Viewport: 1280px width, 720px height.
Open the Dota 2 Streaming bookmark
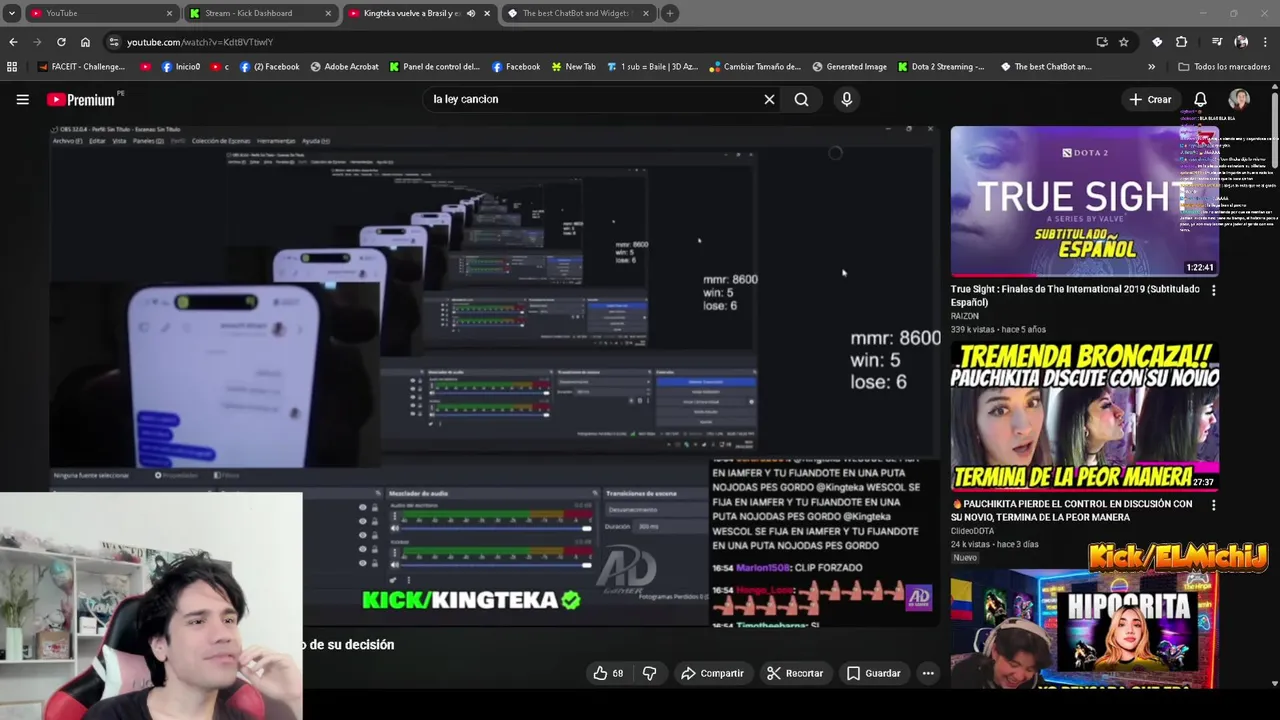[940, 67]
